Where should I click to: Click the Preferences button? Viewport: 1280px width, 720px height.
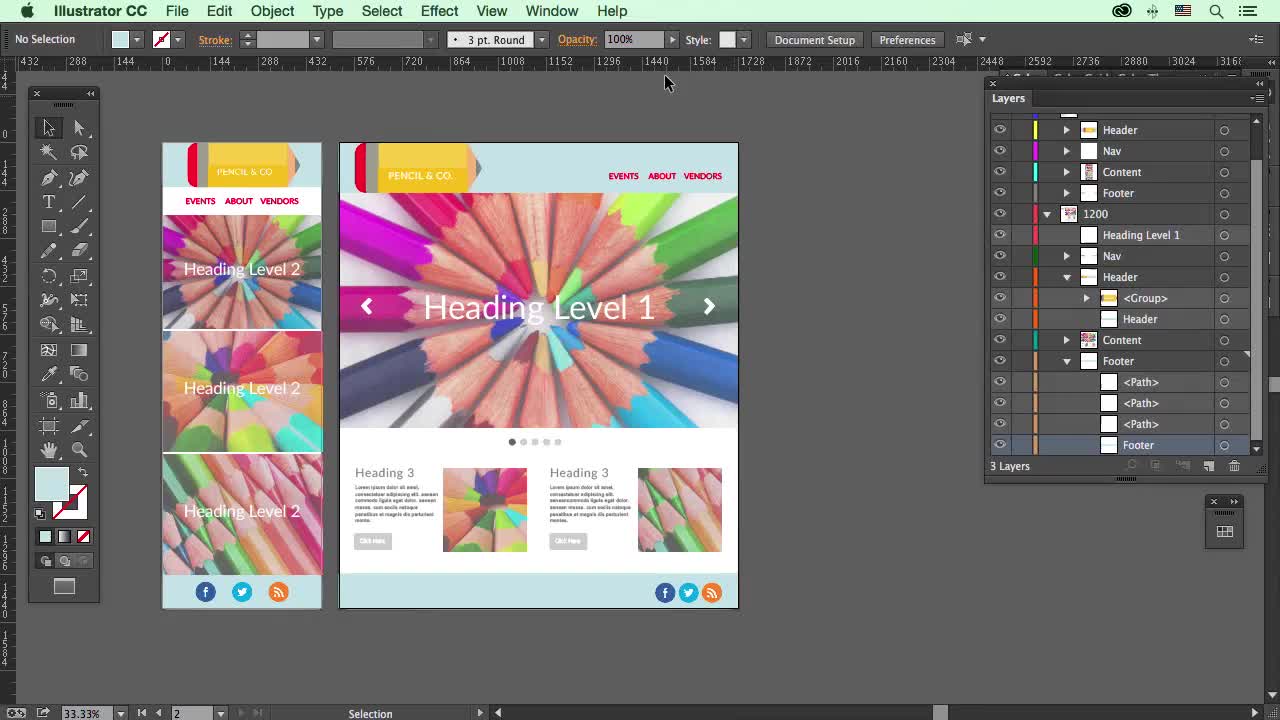point(907,40)
